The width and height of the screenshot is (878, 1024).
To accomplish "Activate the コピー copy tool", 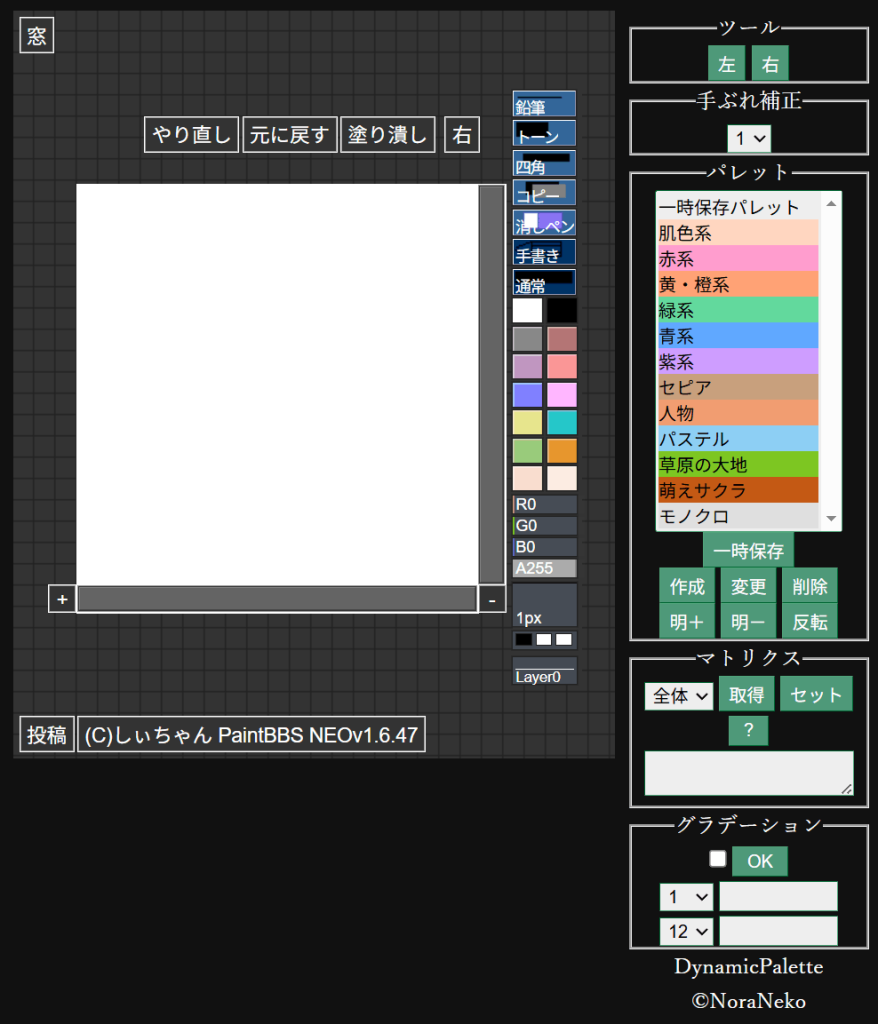I will click(x=544, y=194).
